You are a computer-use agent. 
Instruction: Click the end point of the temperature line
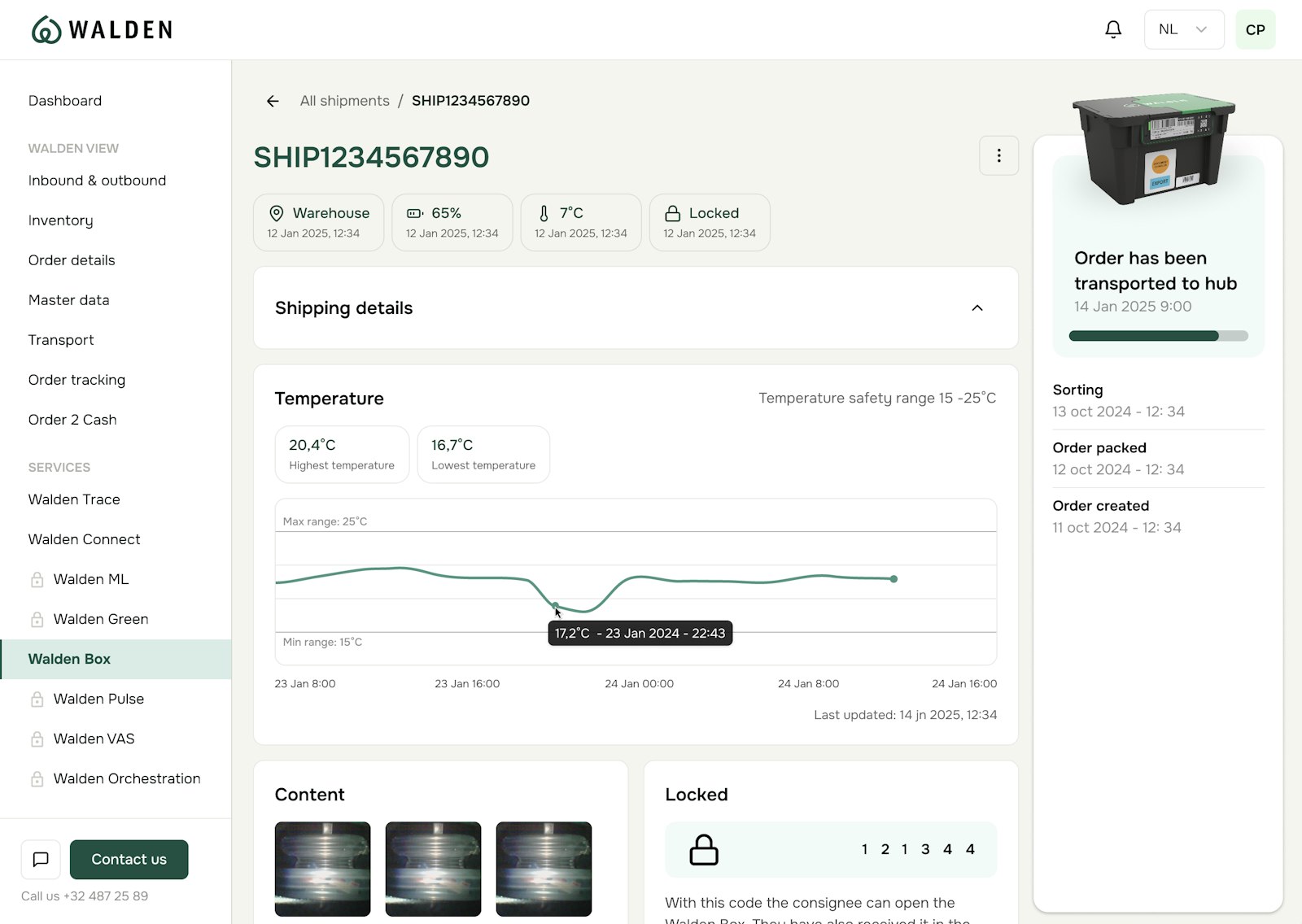tap(893, 579)
